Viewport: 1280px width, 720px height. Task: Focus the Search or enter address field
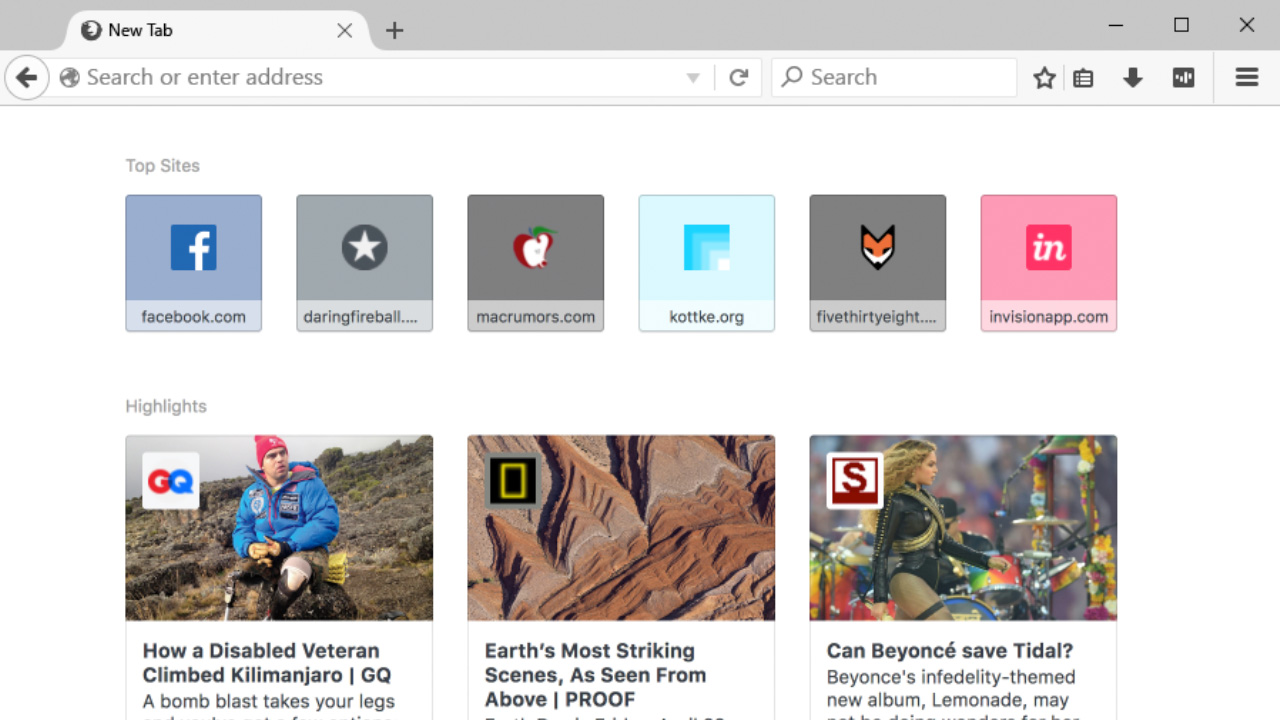pos(380,77)
